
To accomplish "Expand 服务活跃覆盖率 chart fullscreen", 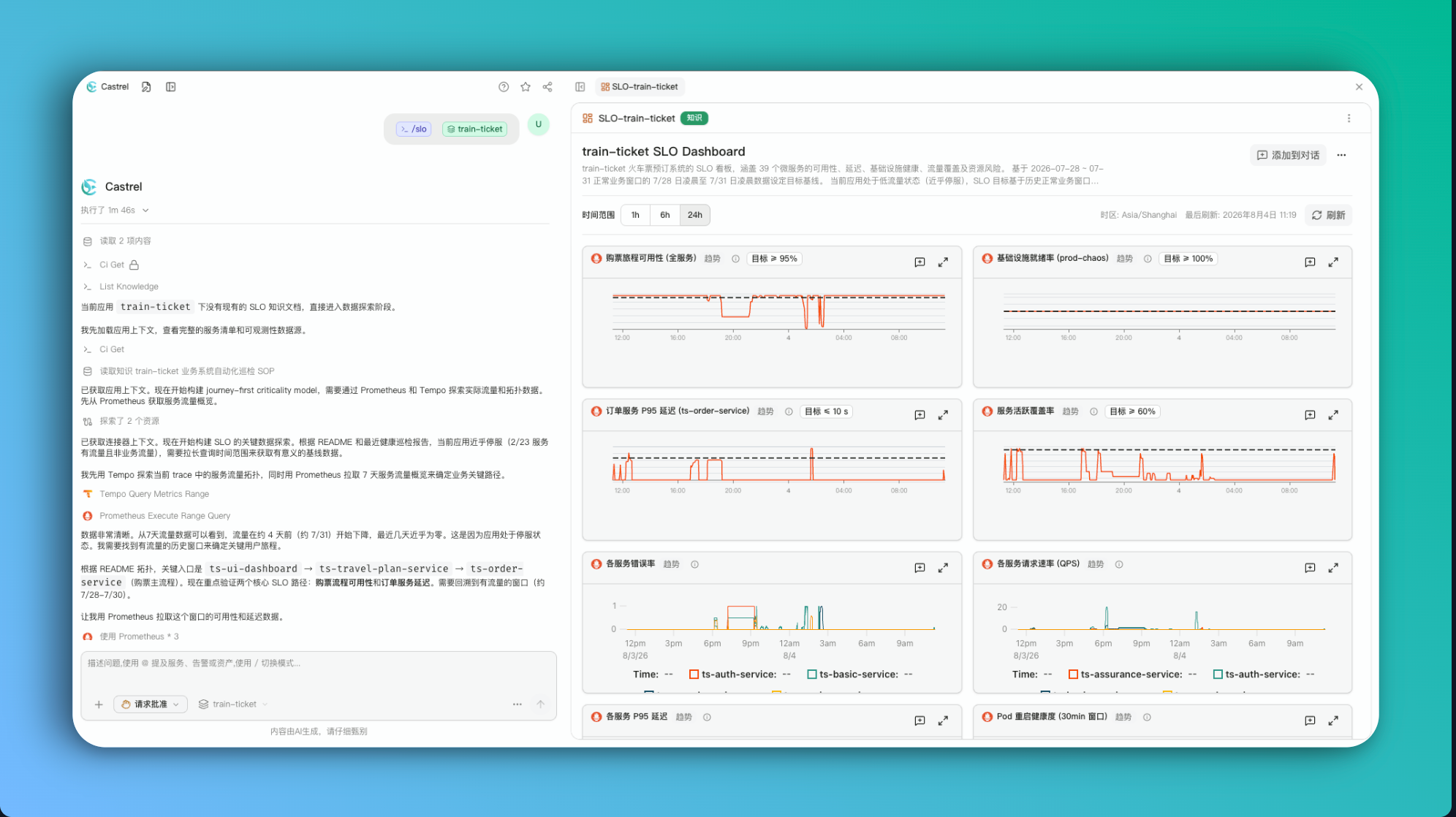I will pos(1334,415).
